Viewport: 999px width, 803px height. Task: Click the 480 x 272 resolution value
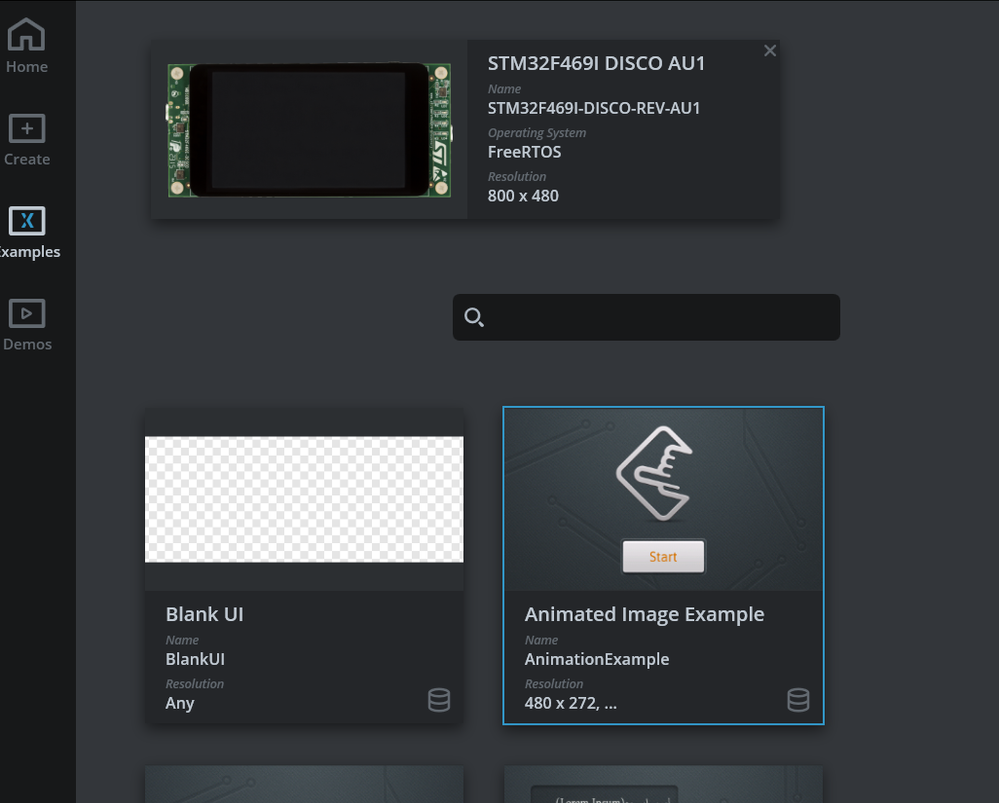(x=571, y=703)
